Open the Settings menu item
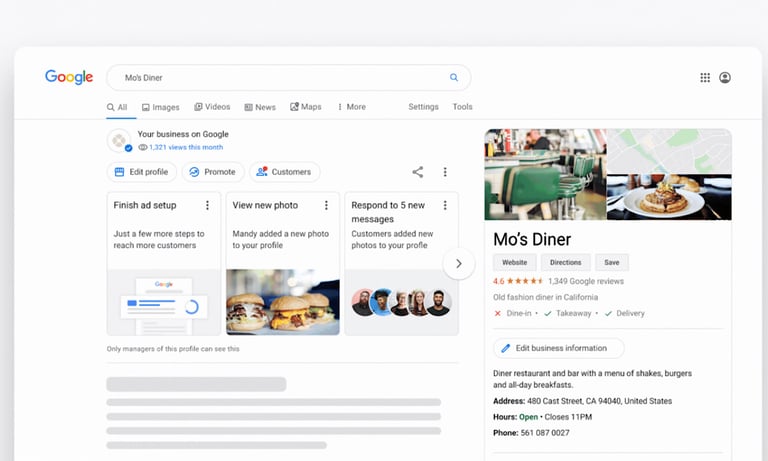 coord(423,107)
